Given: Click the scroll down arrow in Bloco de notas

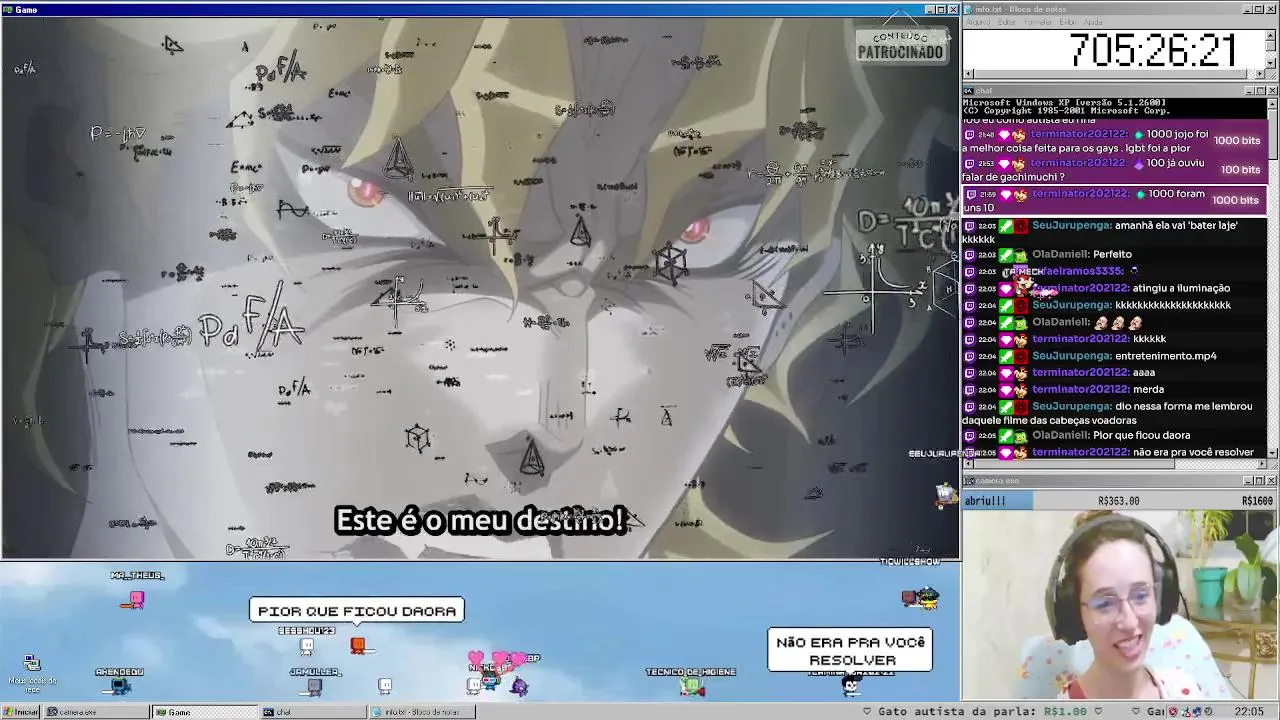Looking at the screenshot, I should click(1272, 64).
